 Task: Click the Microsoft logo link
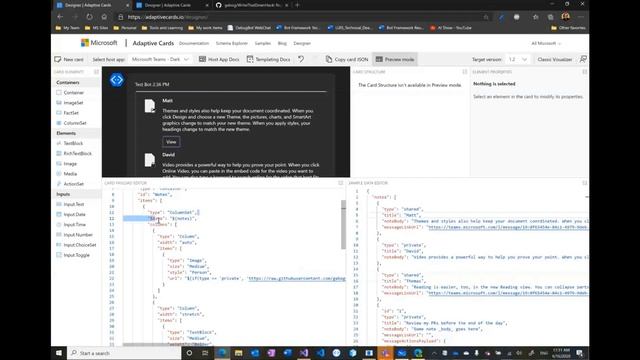[99, 43]
